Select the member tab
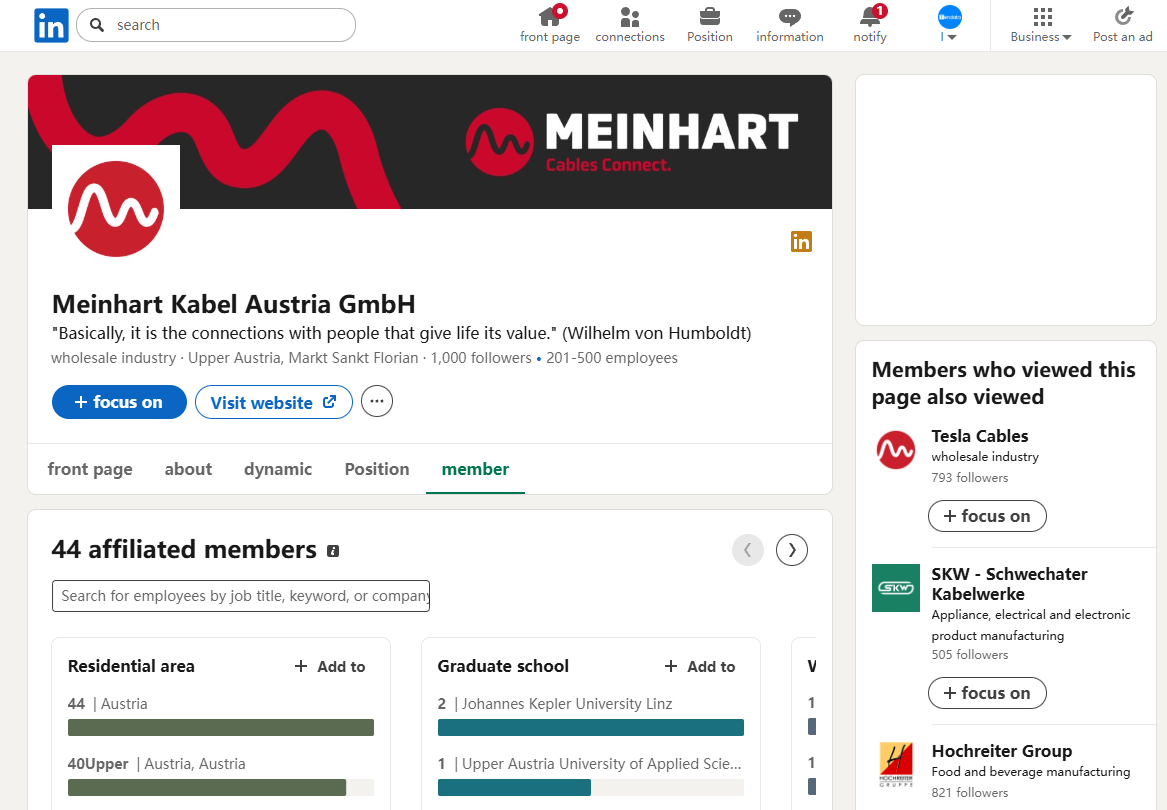Image resolution: width=1167 pixels, height=810 pixels. pyautogui.click(x=475, y=469)
